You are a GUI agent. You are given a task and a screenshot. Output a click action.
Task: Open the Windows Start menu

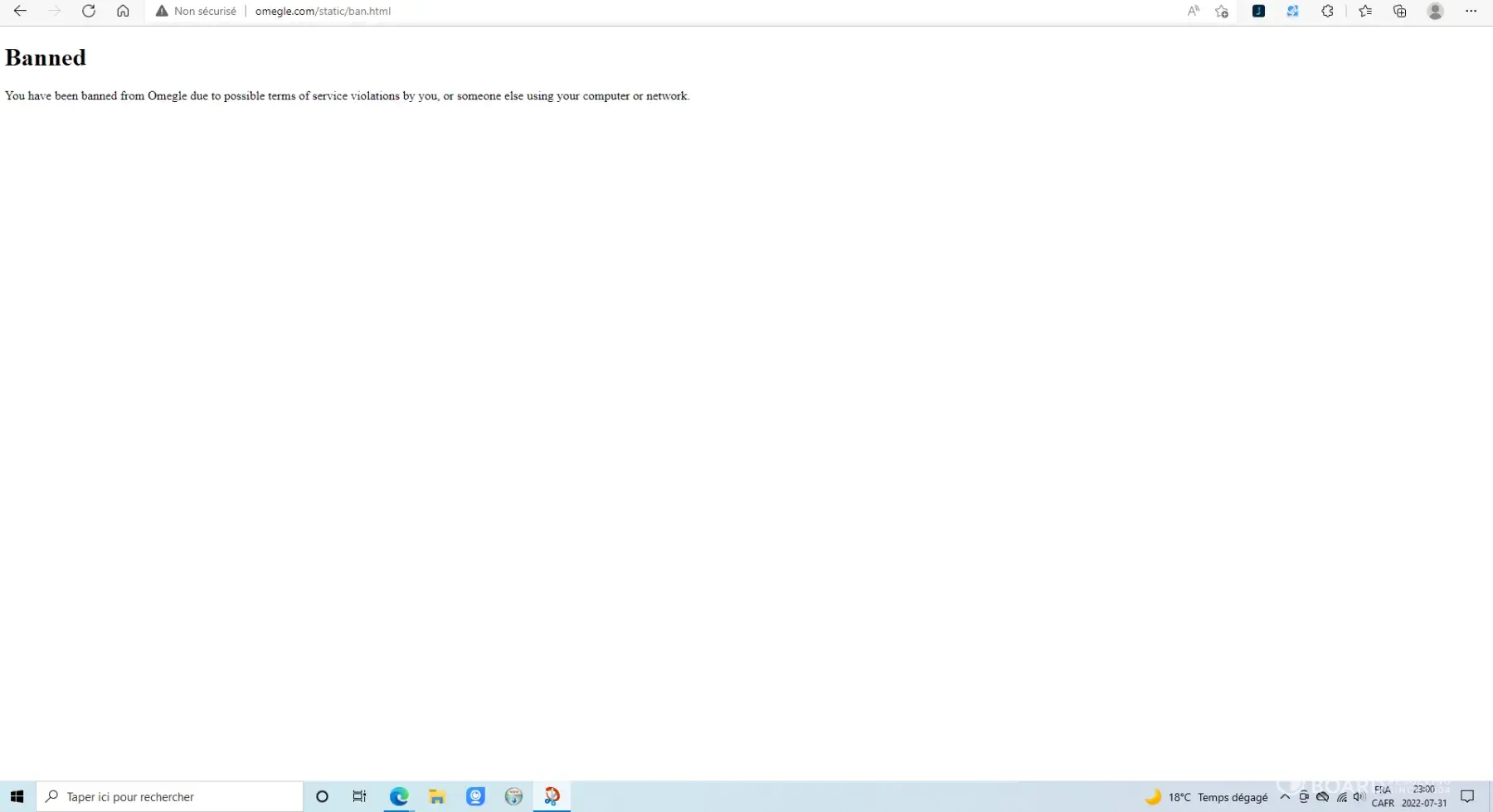17,796
